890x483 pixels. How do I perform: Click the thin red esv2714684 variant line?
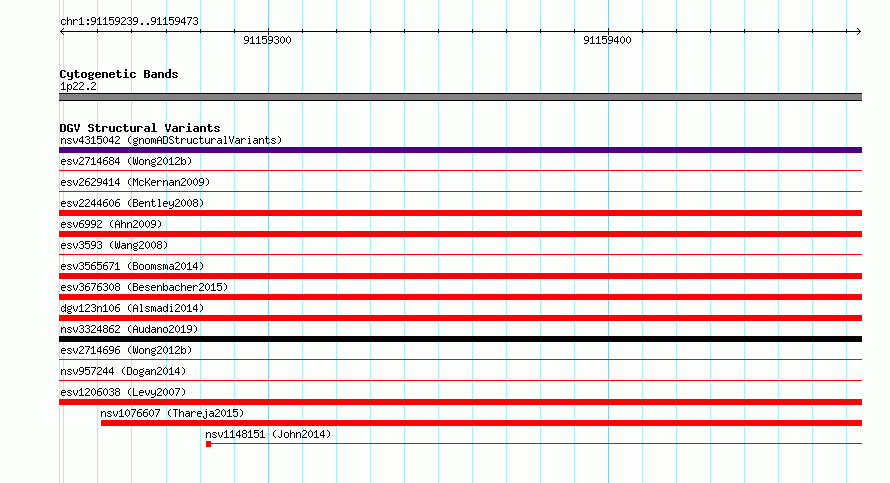pyautogui.click(x=460, y=170)
